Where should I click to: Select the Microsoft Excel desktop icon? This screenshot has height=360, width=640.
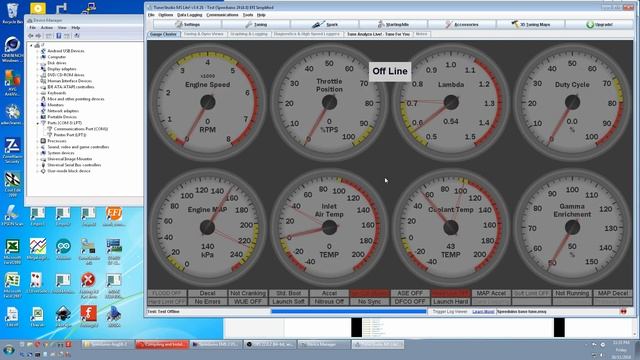12,251
